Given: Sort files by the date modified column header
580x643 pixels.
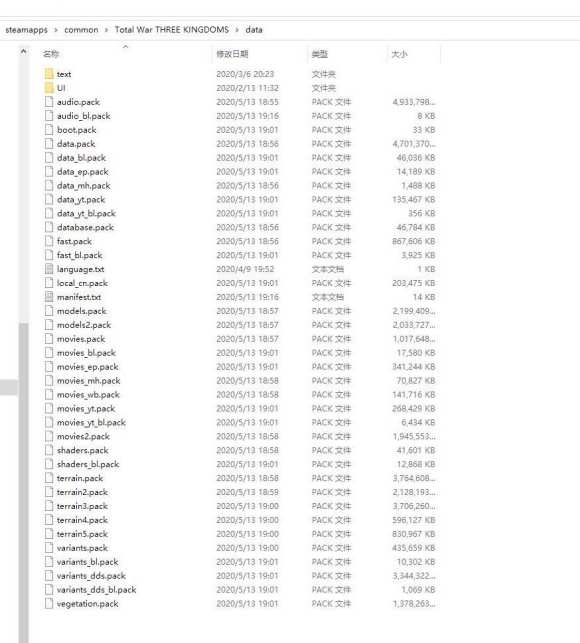Looking at the screenshot, I should point(232,54).
